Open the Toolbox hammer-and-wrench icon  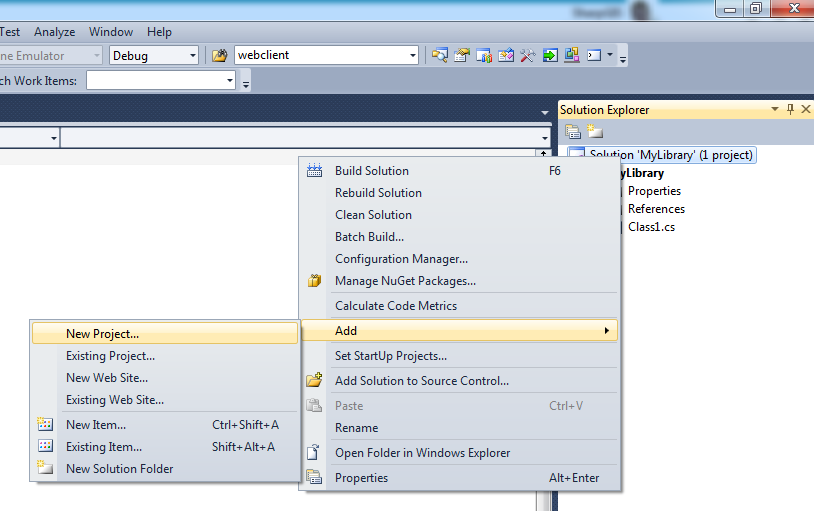[527, 55]
